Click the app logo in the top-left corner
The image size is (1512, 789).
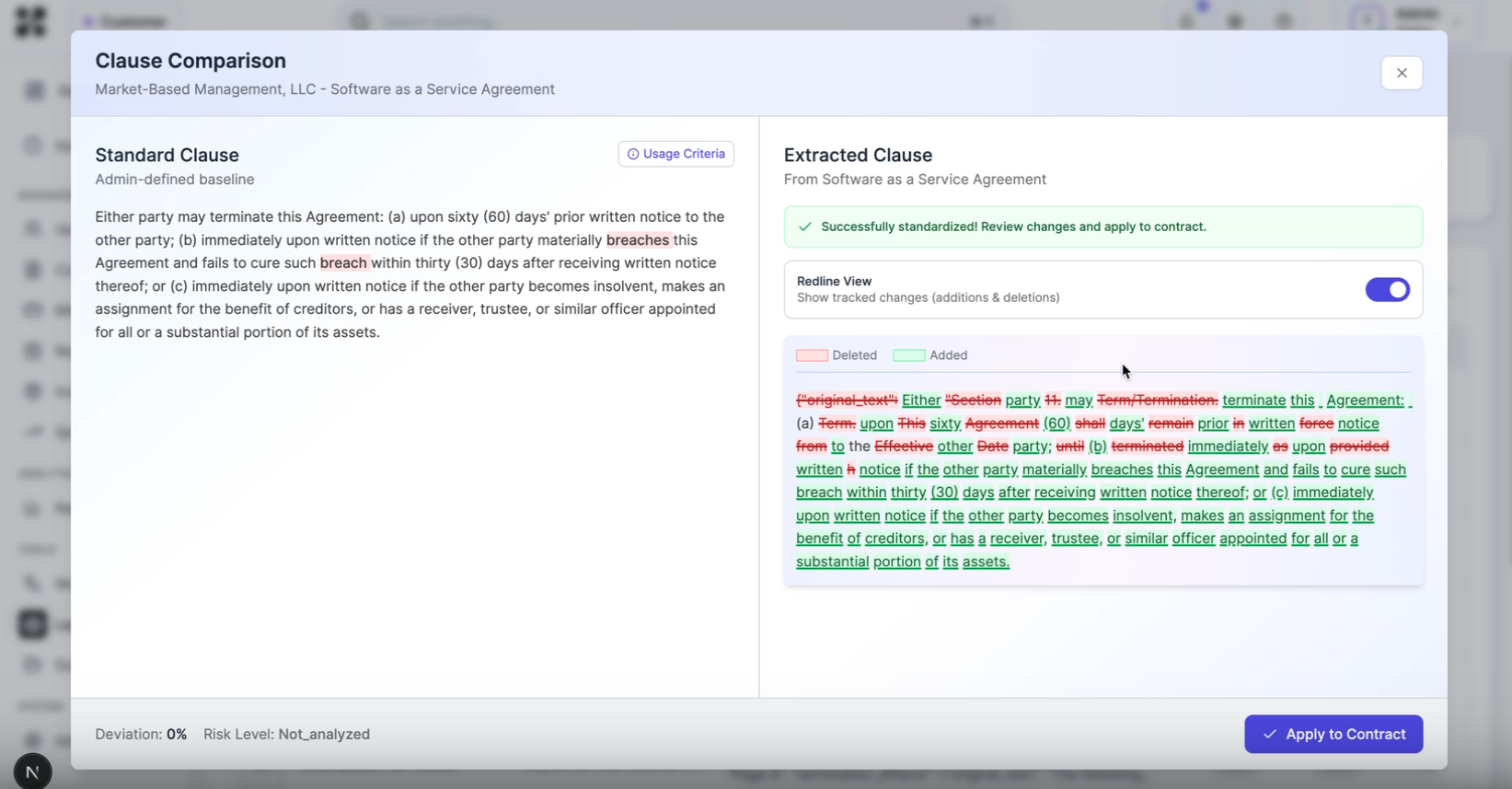pos(30,21)
